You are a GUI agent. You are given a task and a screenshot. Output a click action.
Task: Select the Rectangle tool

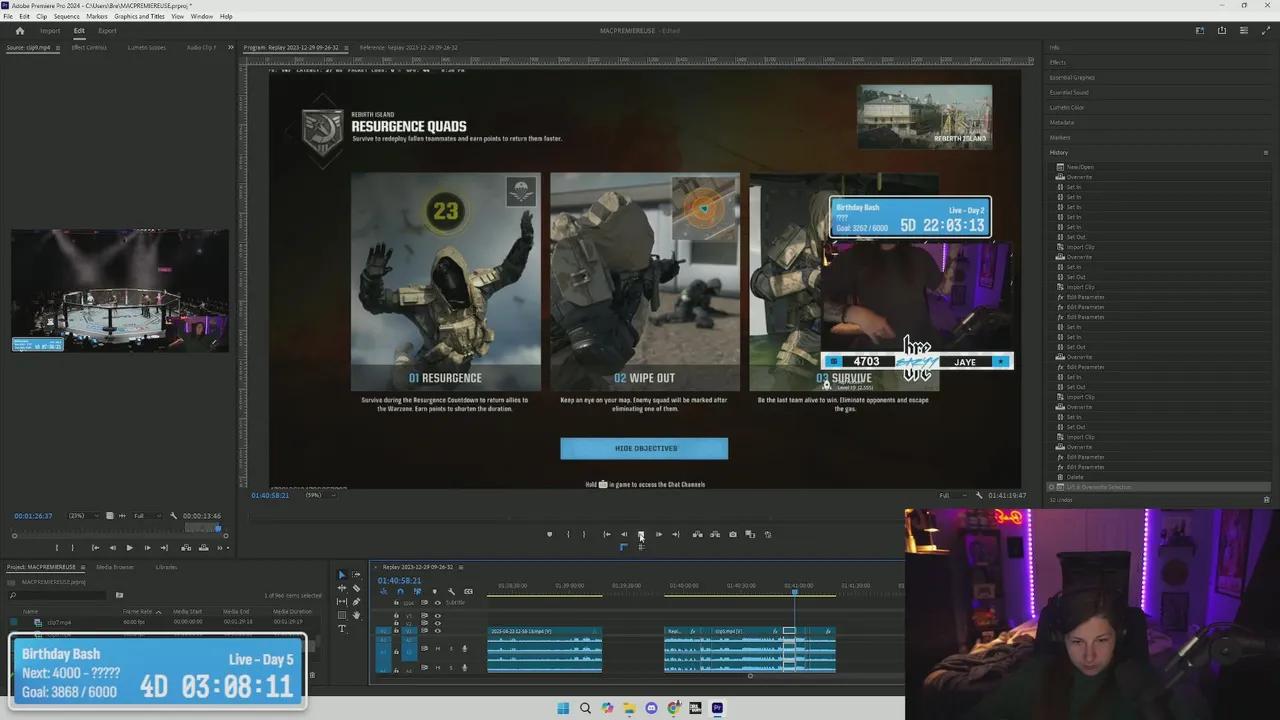click(342, 615)
